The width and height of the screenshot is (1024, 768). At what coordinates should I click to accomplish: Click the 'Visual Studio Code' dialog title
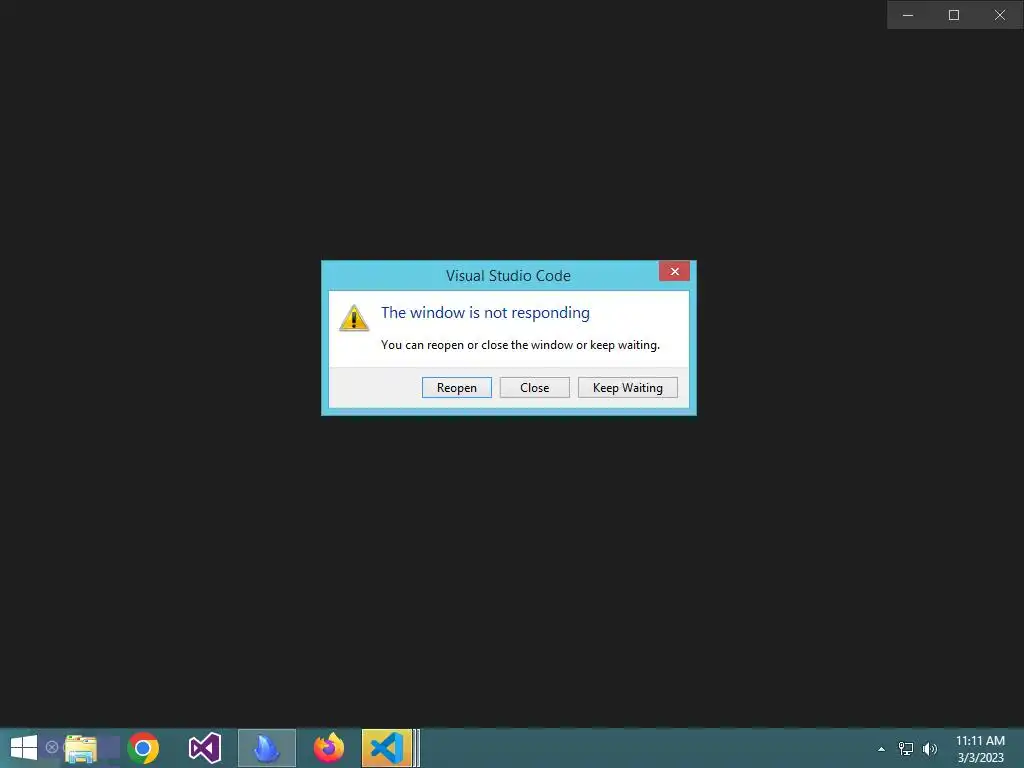(508, 276)
